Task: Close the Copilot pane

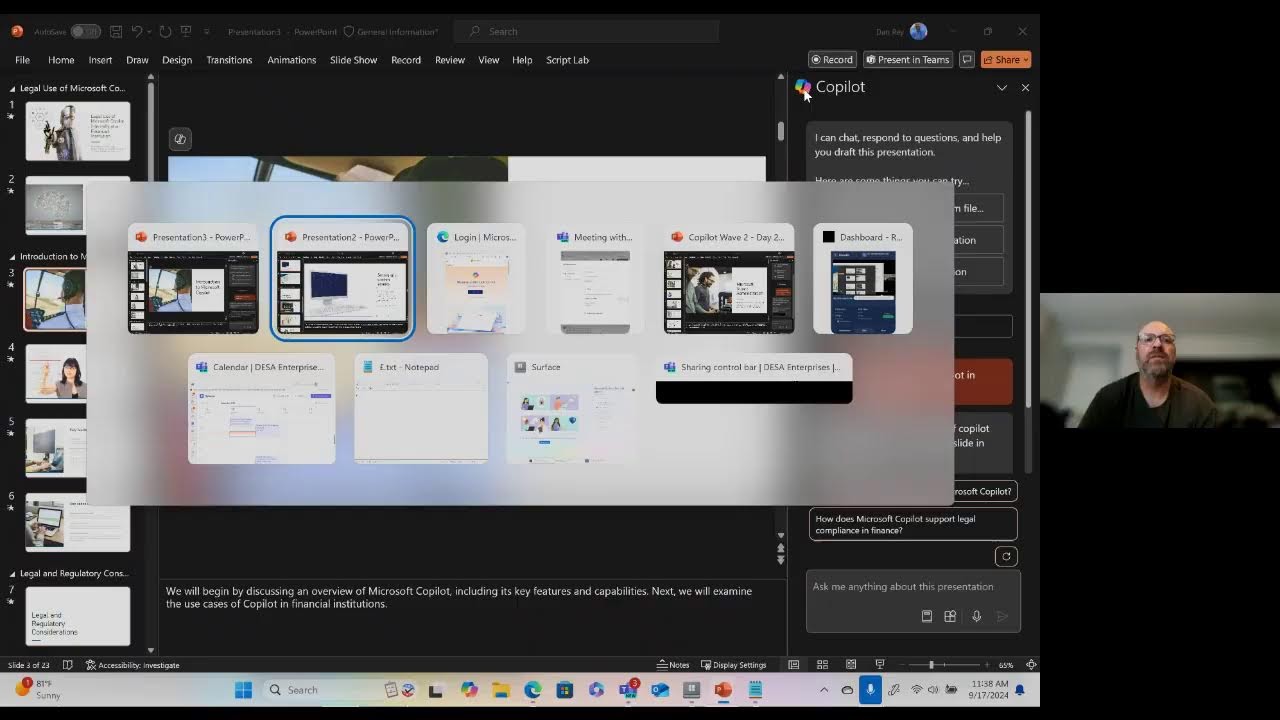Action: 1025,88
